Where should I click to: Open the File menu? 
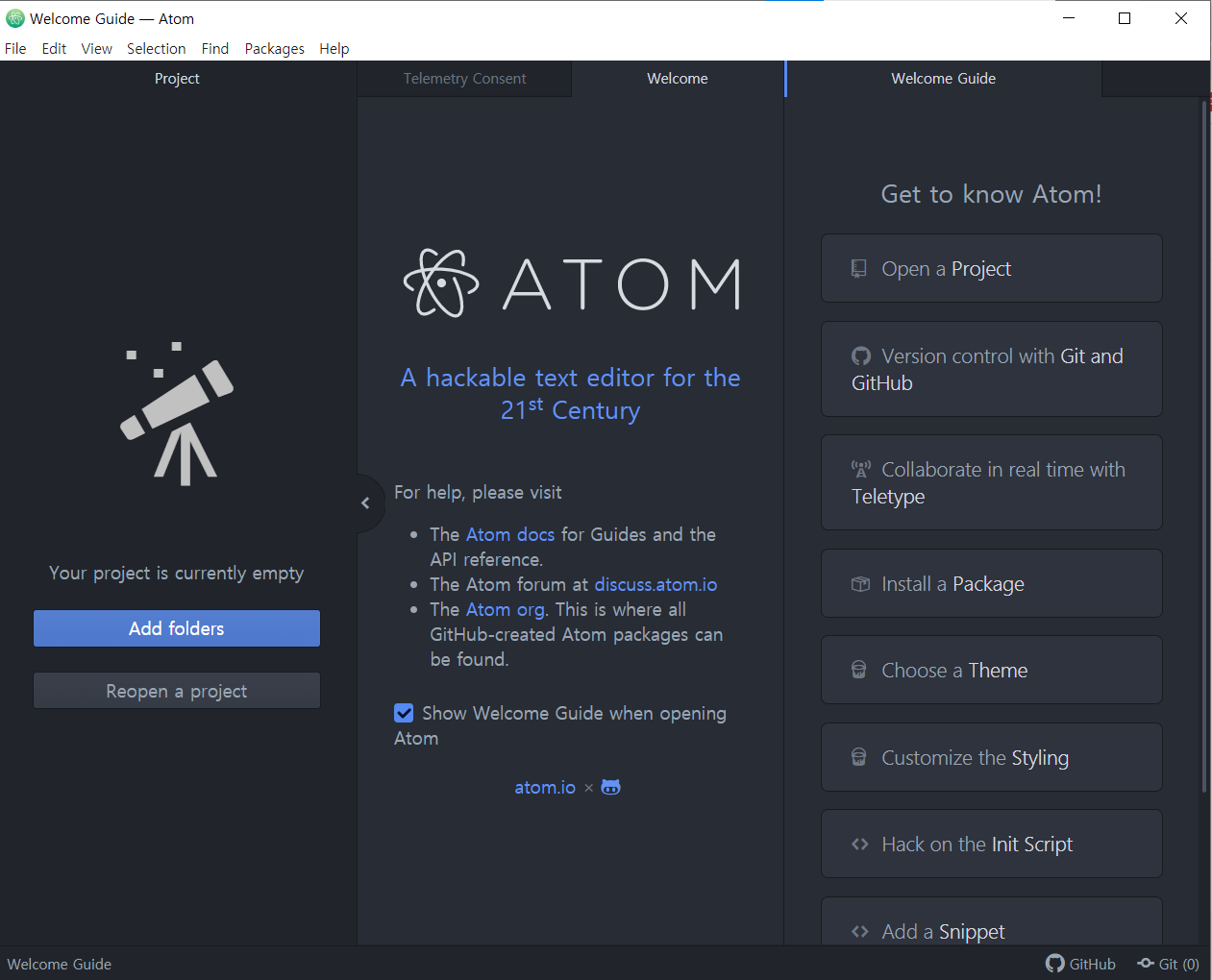pos(15,48)
